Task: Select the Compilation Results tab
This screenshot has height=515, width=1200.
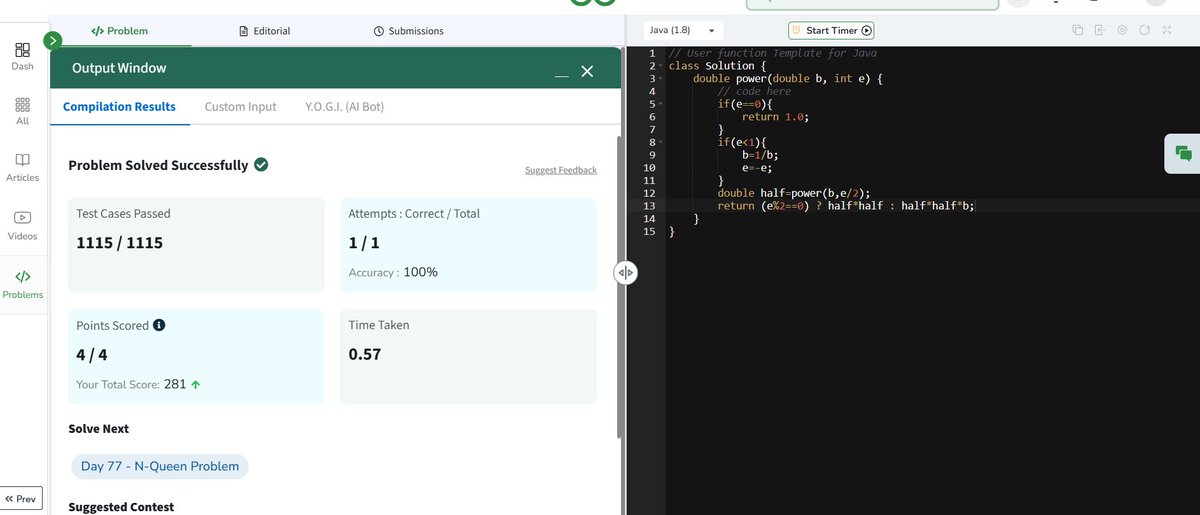Action: [x=119, y=106]
